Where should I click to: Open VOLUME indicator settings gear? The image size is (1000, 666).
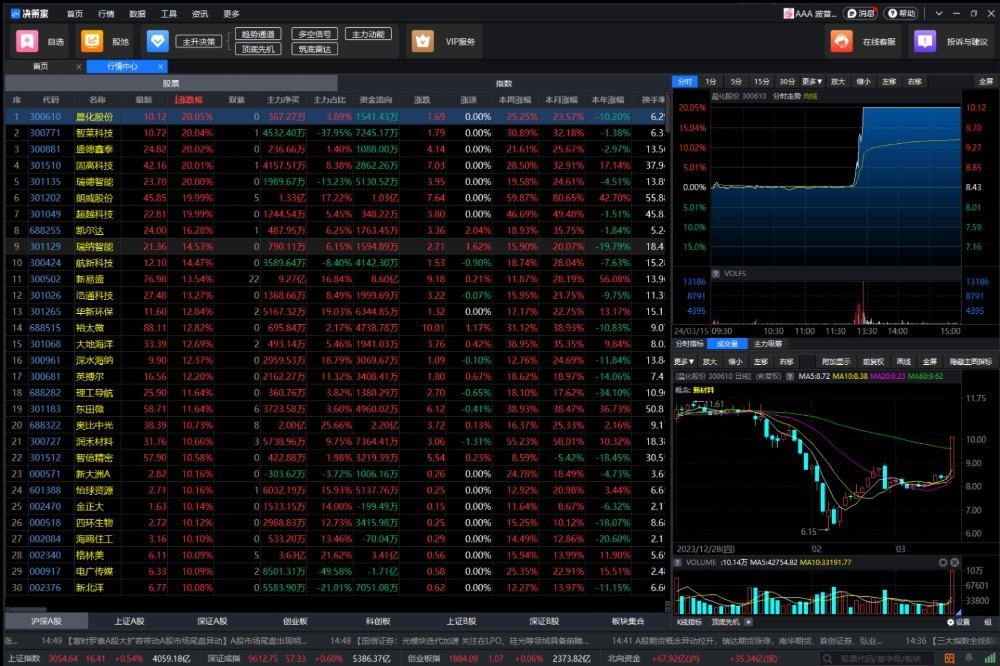(941, 563)
